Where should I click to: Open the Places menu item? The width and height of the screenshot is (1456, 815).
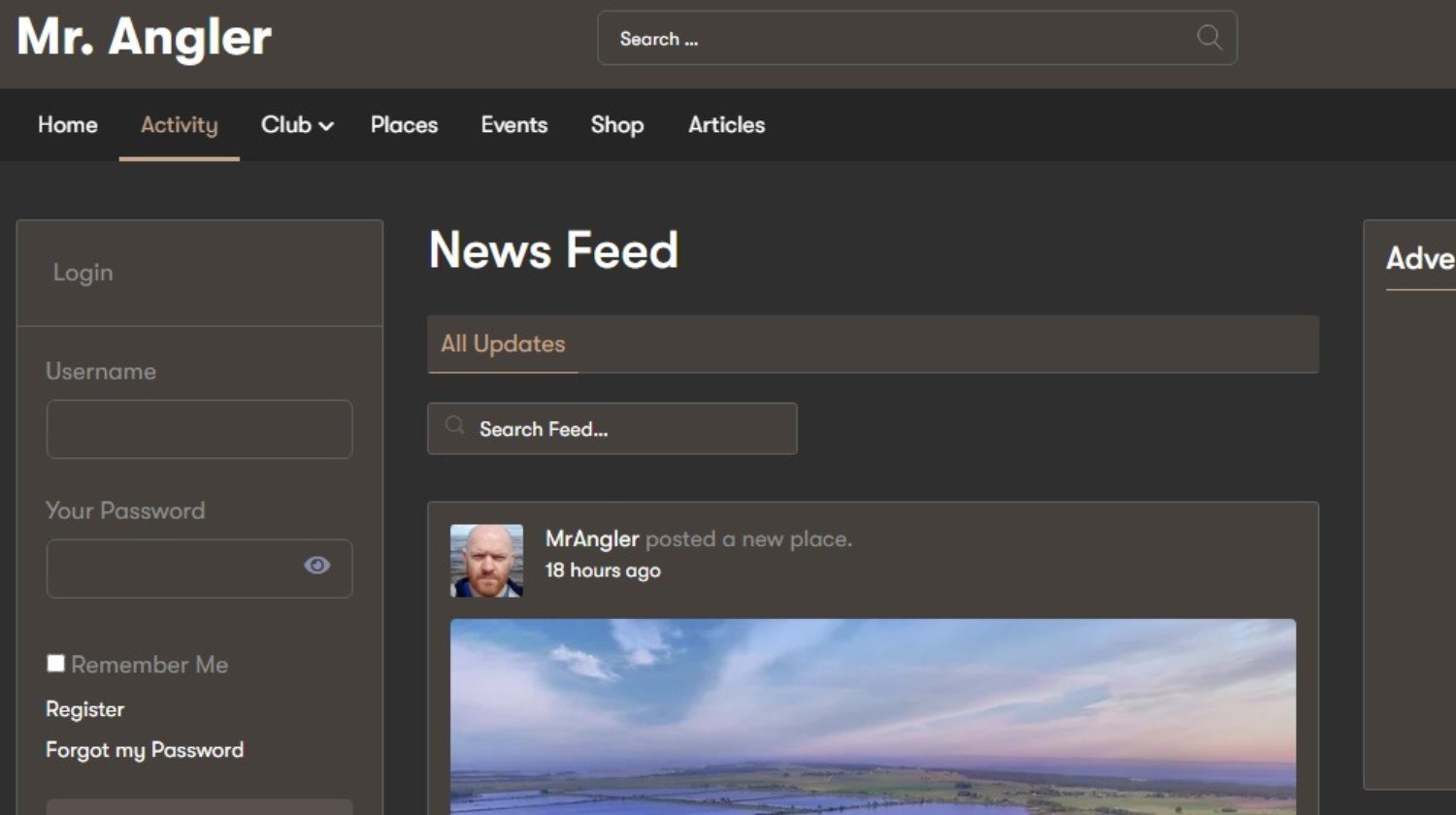point(404,125)
